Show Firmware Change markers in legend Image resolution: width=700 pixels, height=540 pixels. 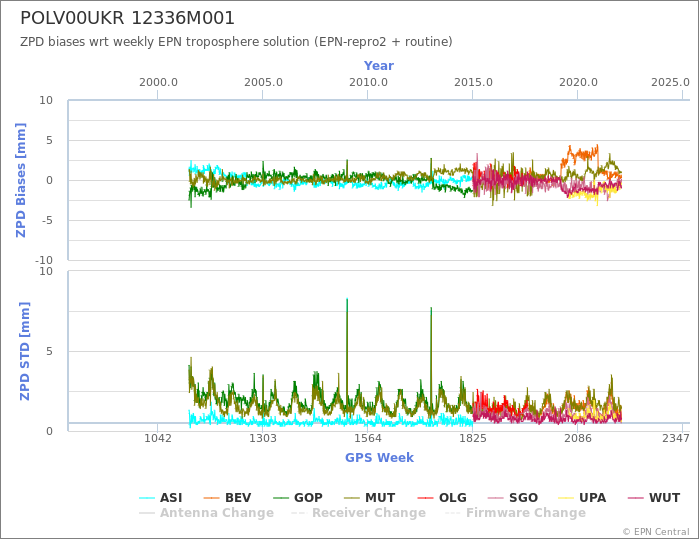pyautogui.click(x=516, y=513)
